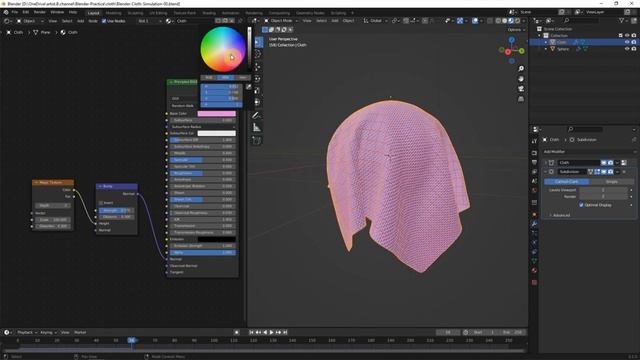Click the current frame marker in timeline
640x360 pixels.
131,340
